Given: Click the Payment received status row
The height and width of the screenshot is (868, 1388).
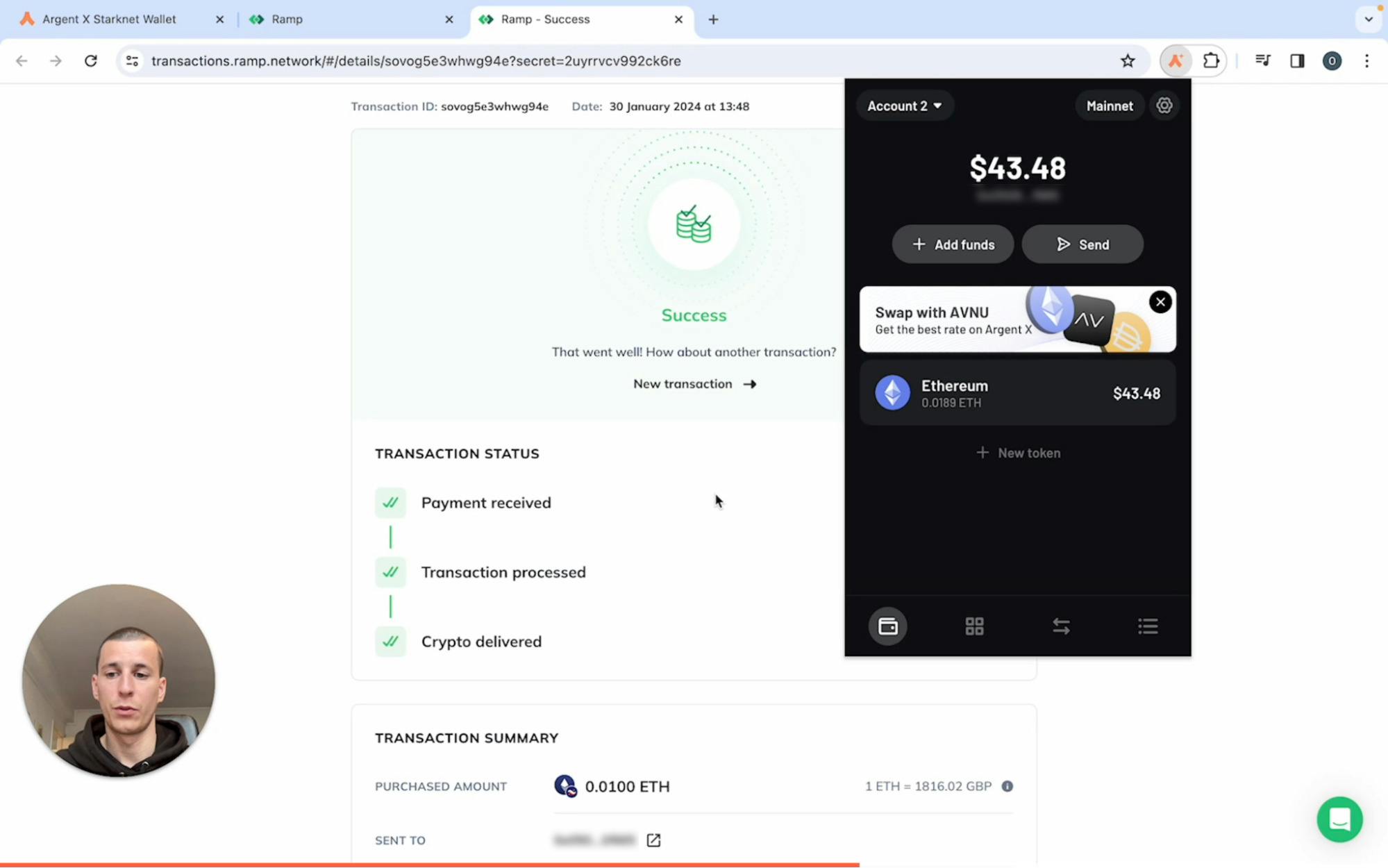Looking at the screenshot, I should click(463, 503).
